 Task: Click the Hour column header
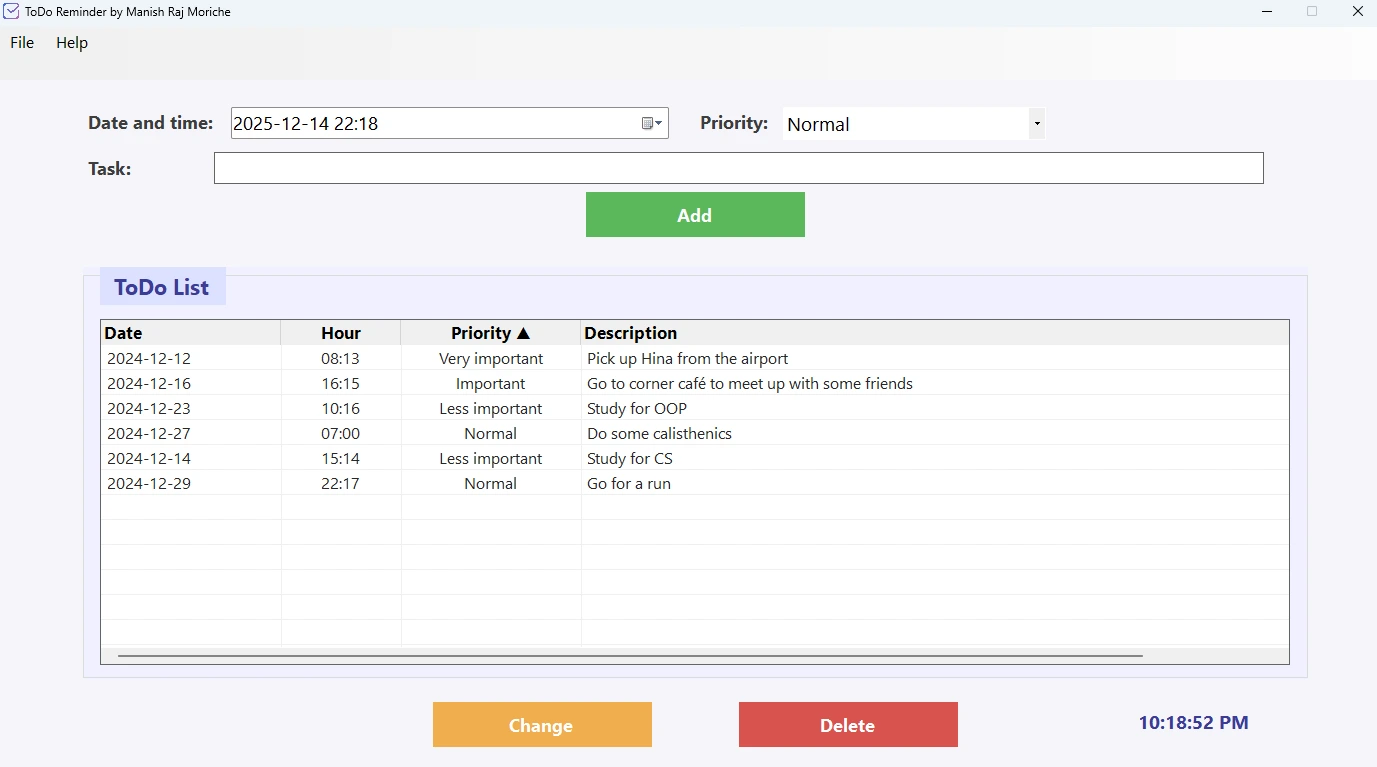click(340, 332)
